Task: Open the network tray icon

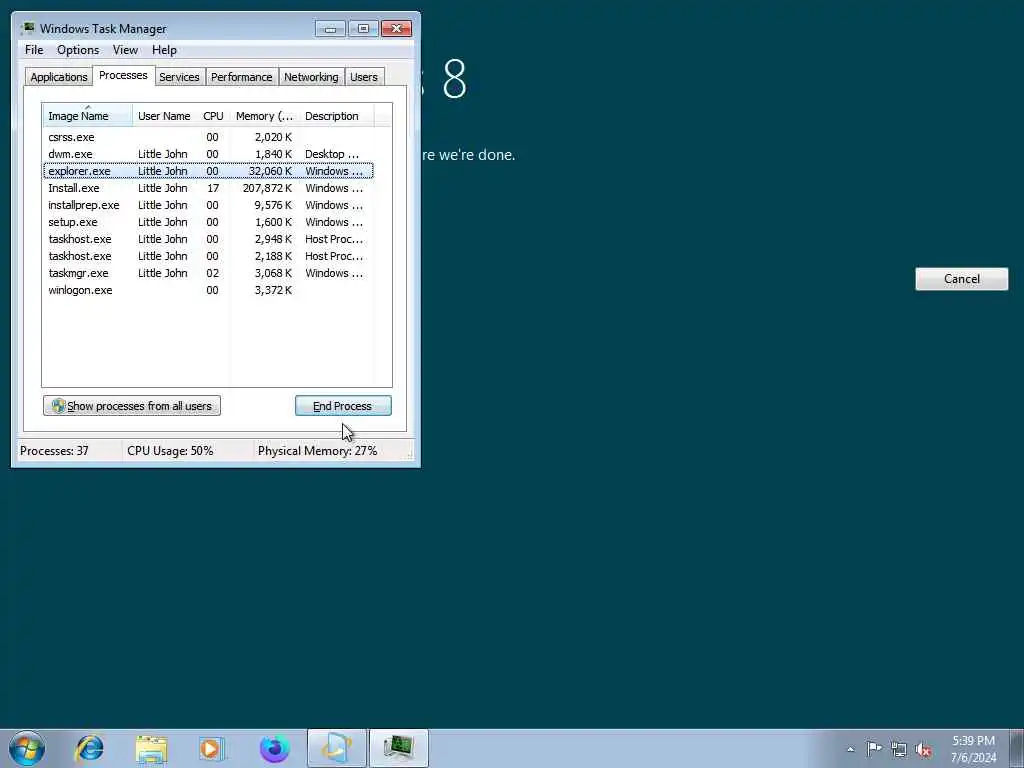Action: [899, 749]
